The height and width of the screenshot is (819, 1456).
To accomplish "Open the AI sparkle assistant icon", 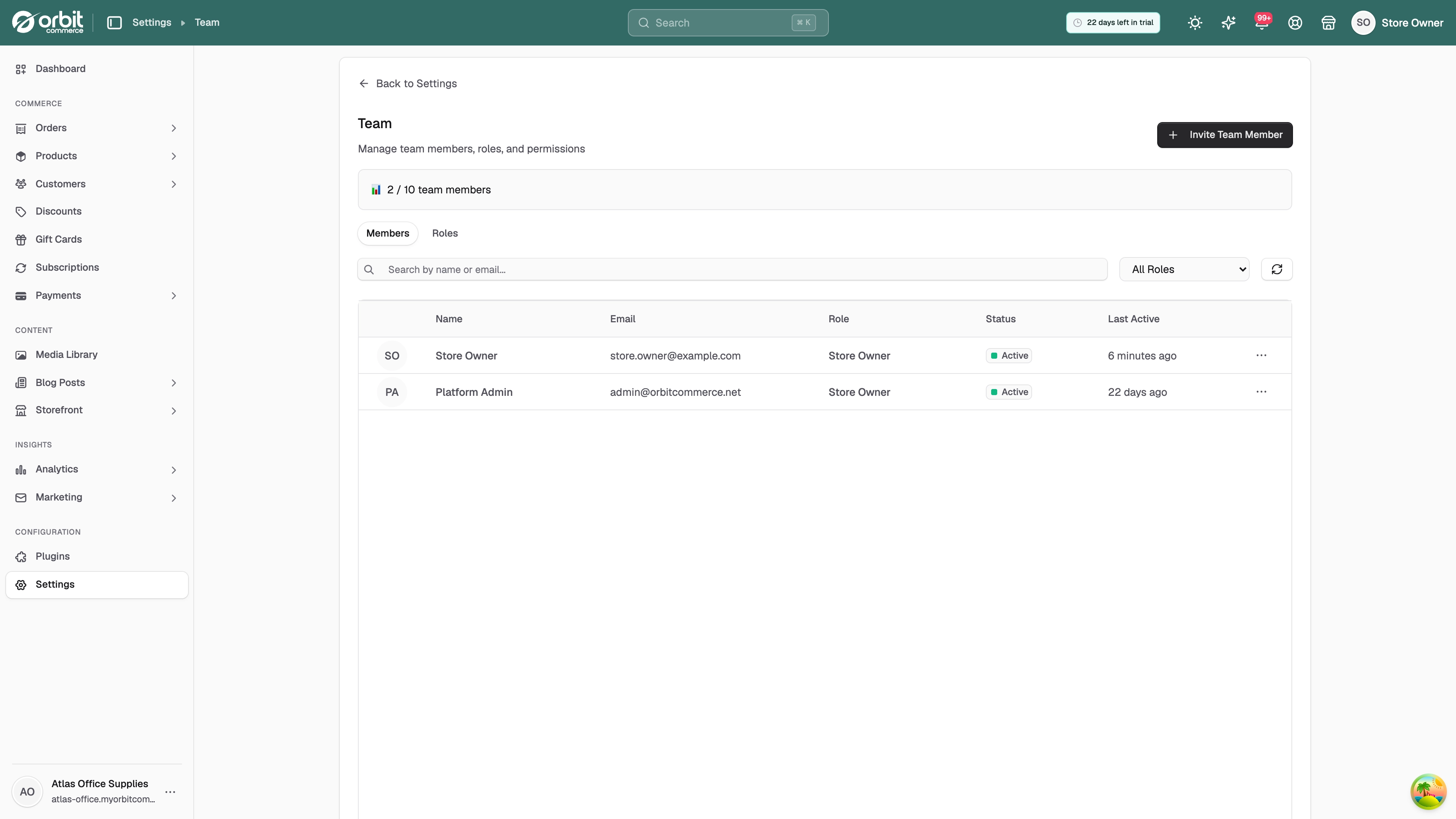I will click(x=1228, y=23).
